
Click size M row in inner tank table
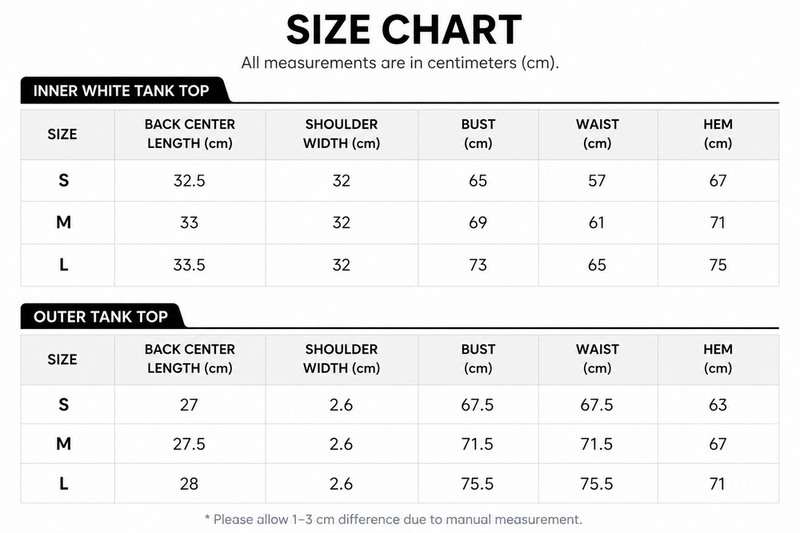tap(399, 222)
